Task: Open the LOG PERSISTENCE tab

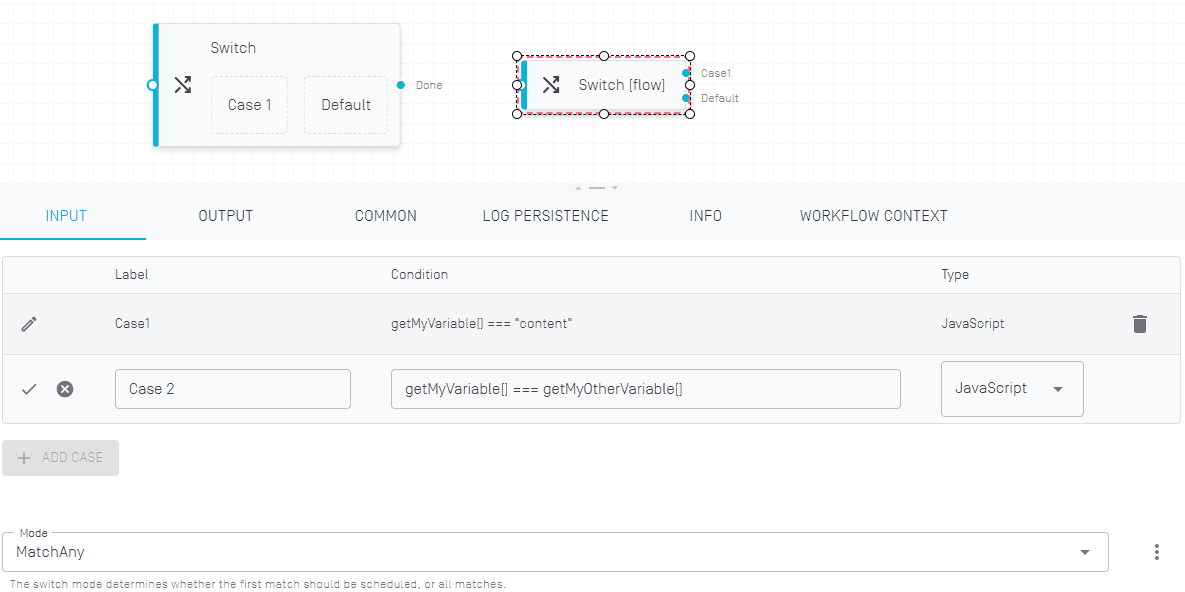Action: pyautogui.click(x=545, y=216)
